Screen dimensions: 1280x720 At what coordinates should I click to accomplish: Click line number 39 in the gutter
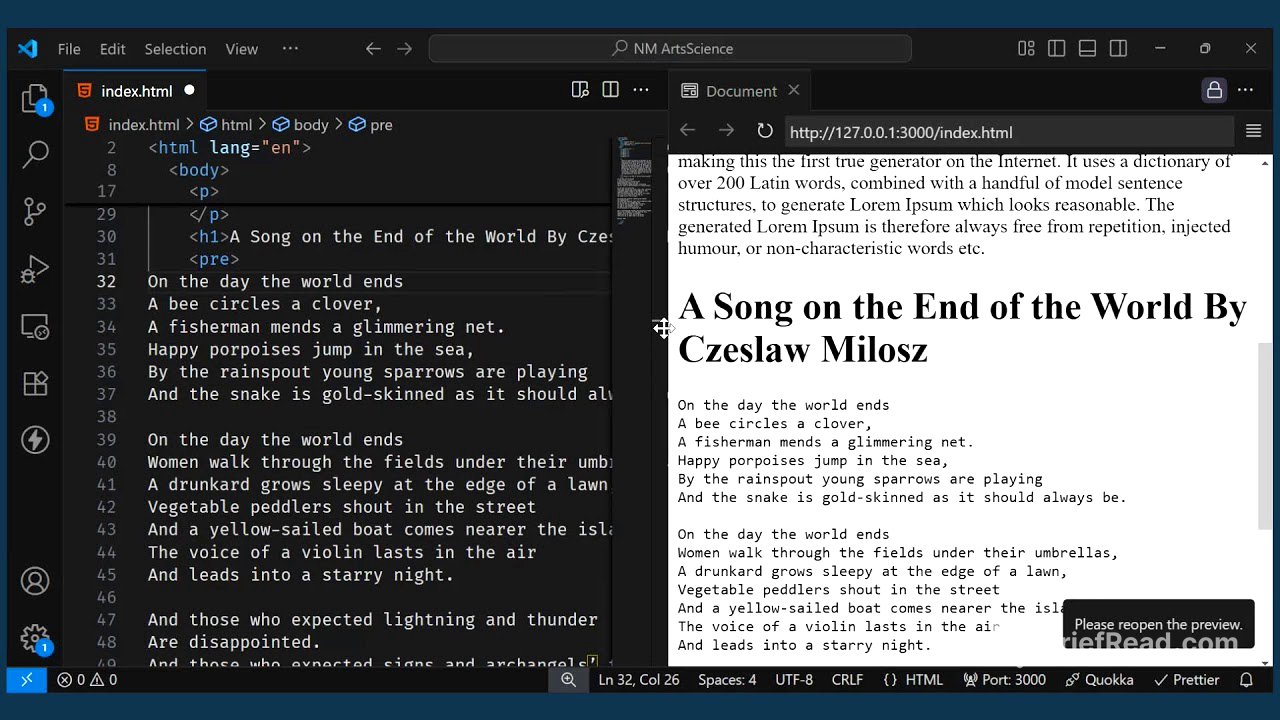point(106,440)
